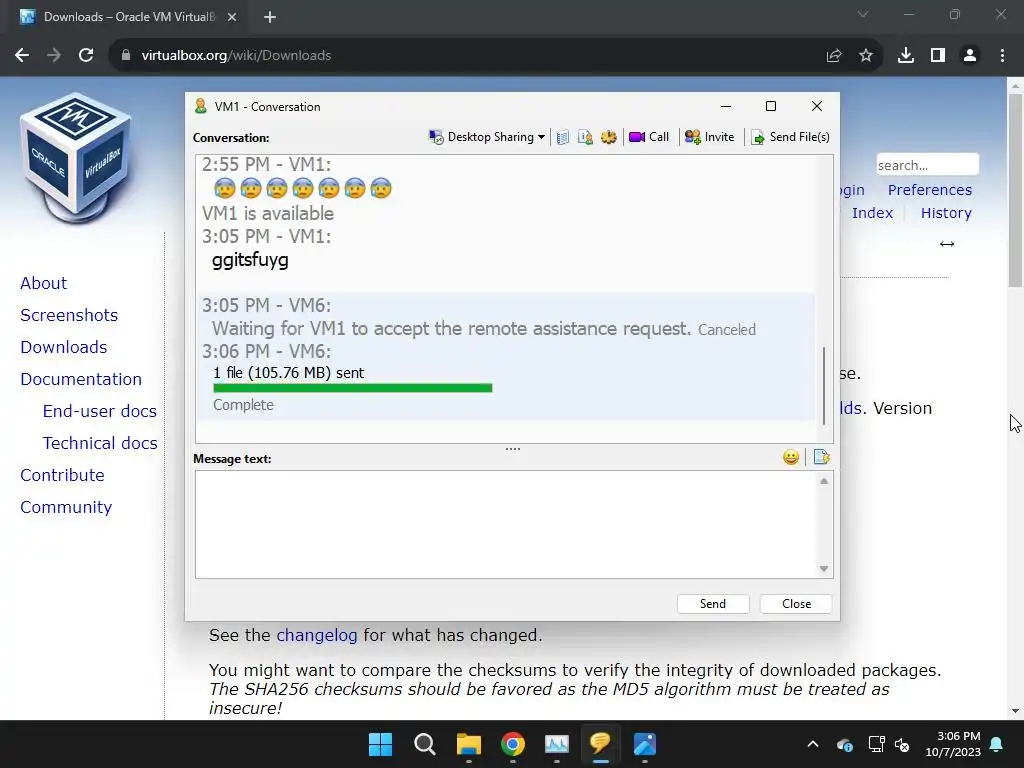The height and width of the screenshot is (768, 1024).
Task: Open a new Chrome tab
Action: click(270, 17)
